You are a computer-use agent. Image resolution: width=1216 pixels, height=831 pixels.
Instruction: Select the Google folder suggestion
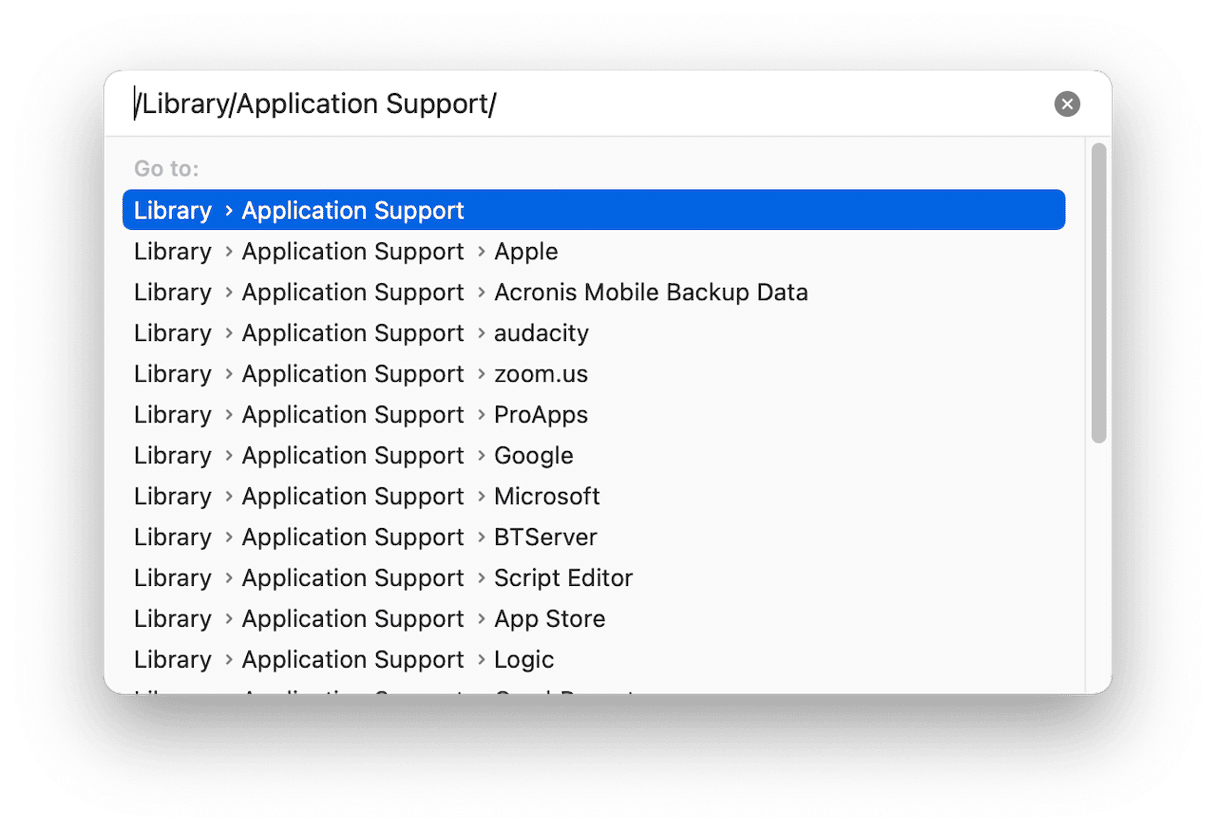tap(594, 456)
